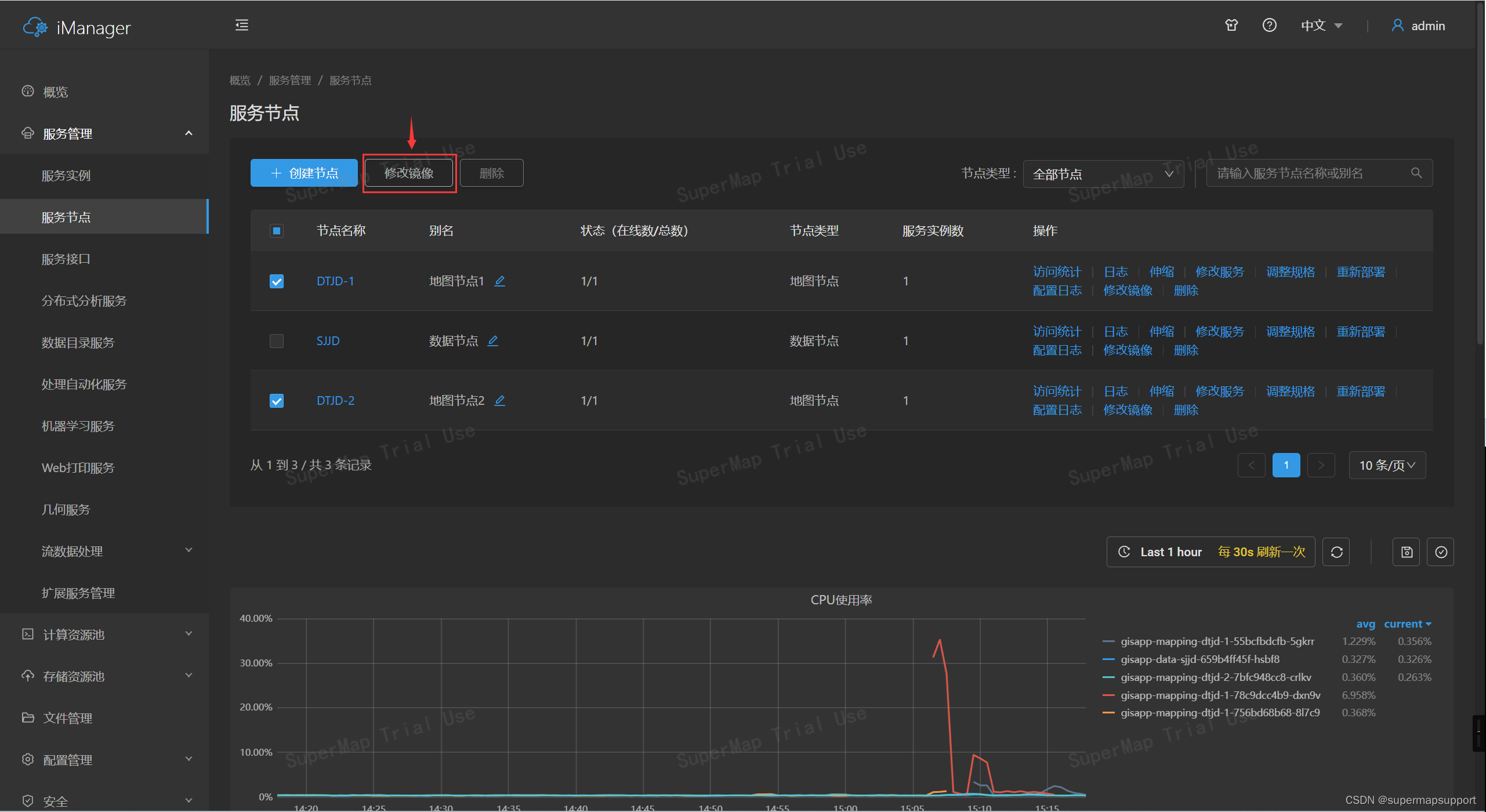Open the DTJD-2 node link
The height and width of the screenshot is (812, 1486).
point(335,401)
